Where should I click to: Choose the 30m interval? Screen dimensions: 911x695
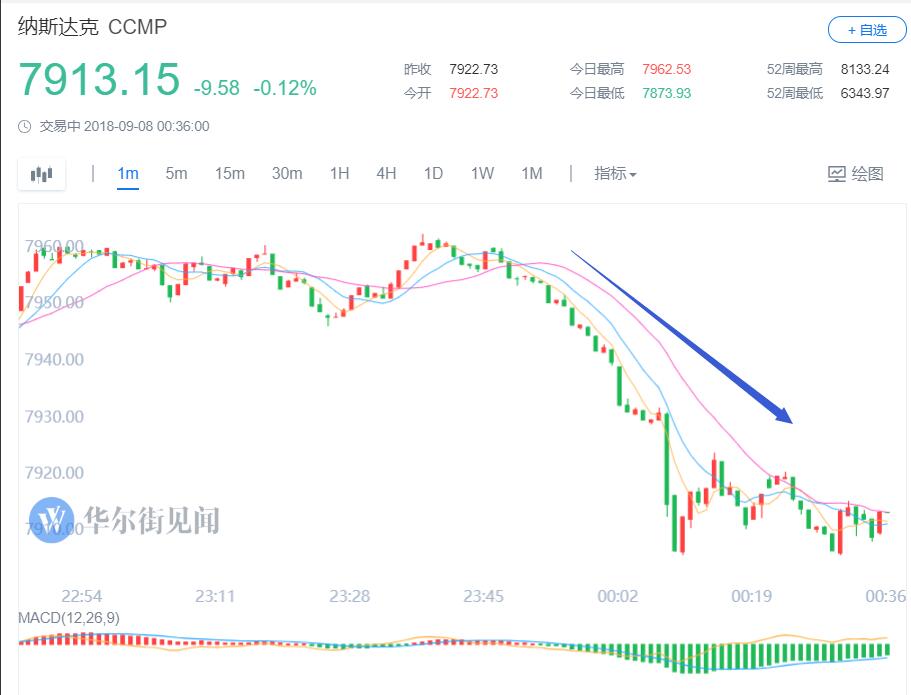(287, 174)
